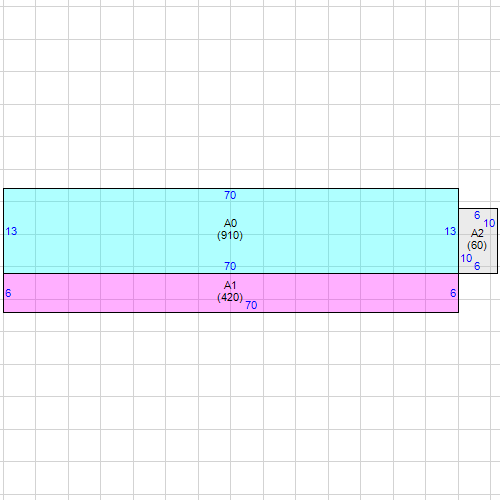The image size is (500, 500).
Task: Select the left edge 6 dimension of A1
Action: (8, 293)
